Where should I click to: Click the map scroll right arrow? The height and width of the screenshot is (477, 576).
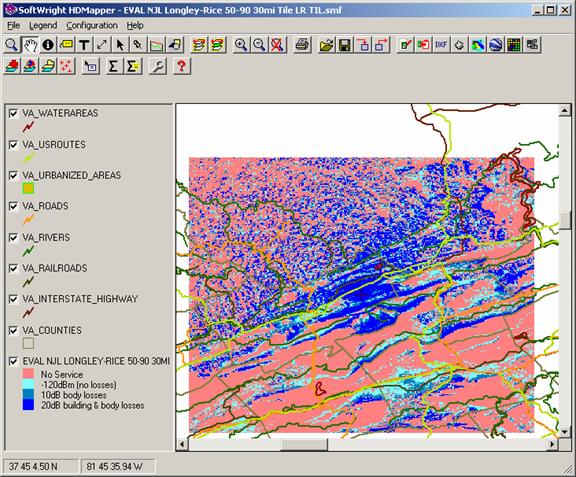(x=552, y=445)
